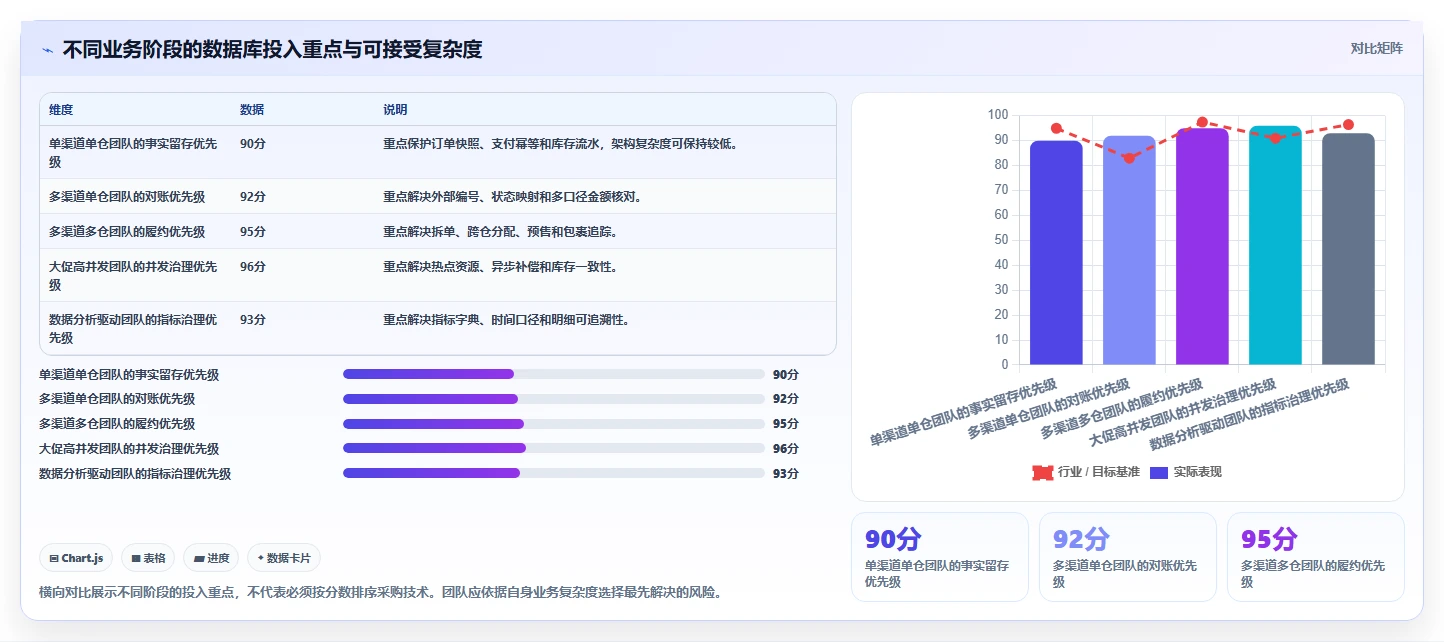
Task: Click the progress bar for 单渠道单仓团队的事实留存优先级
Action: tap(554, 374)
